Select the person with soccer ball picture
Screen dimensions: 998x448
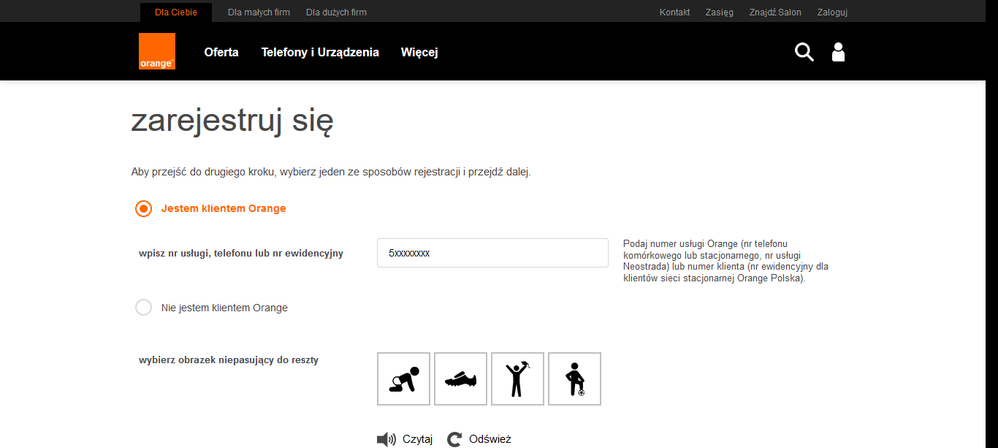pos(575,379)
